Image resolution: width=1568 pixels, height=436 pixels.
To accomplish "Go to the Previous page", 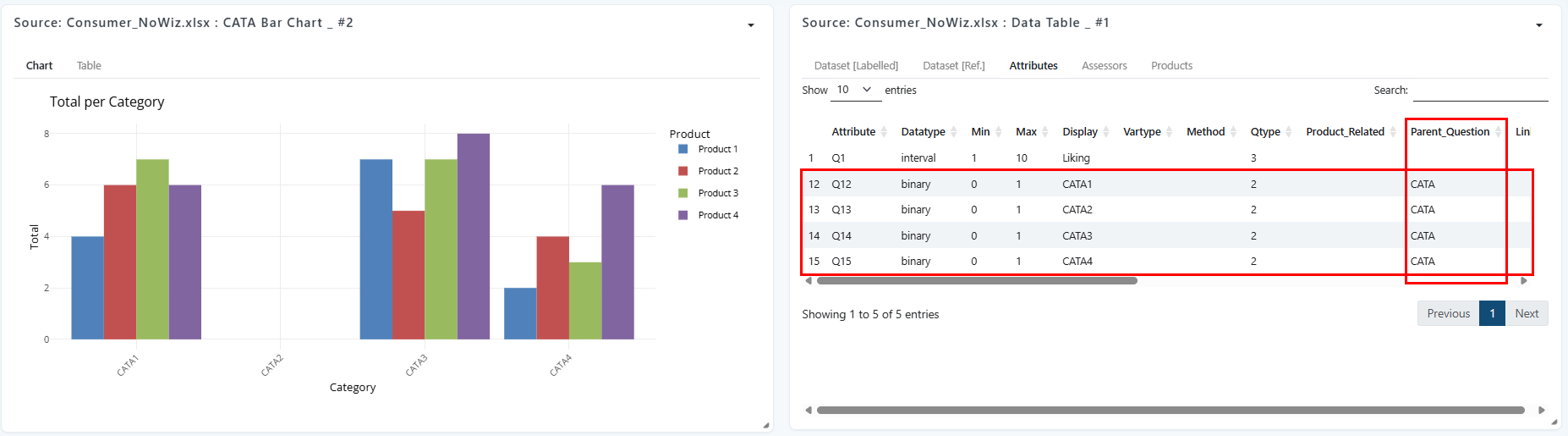I will pos(1448,313).
